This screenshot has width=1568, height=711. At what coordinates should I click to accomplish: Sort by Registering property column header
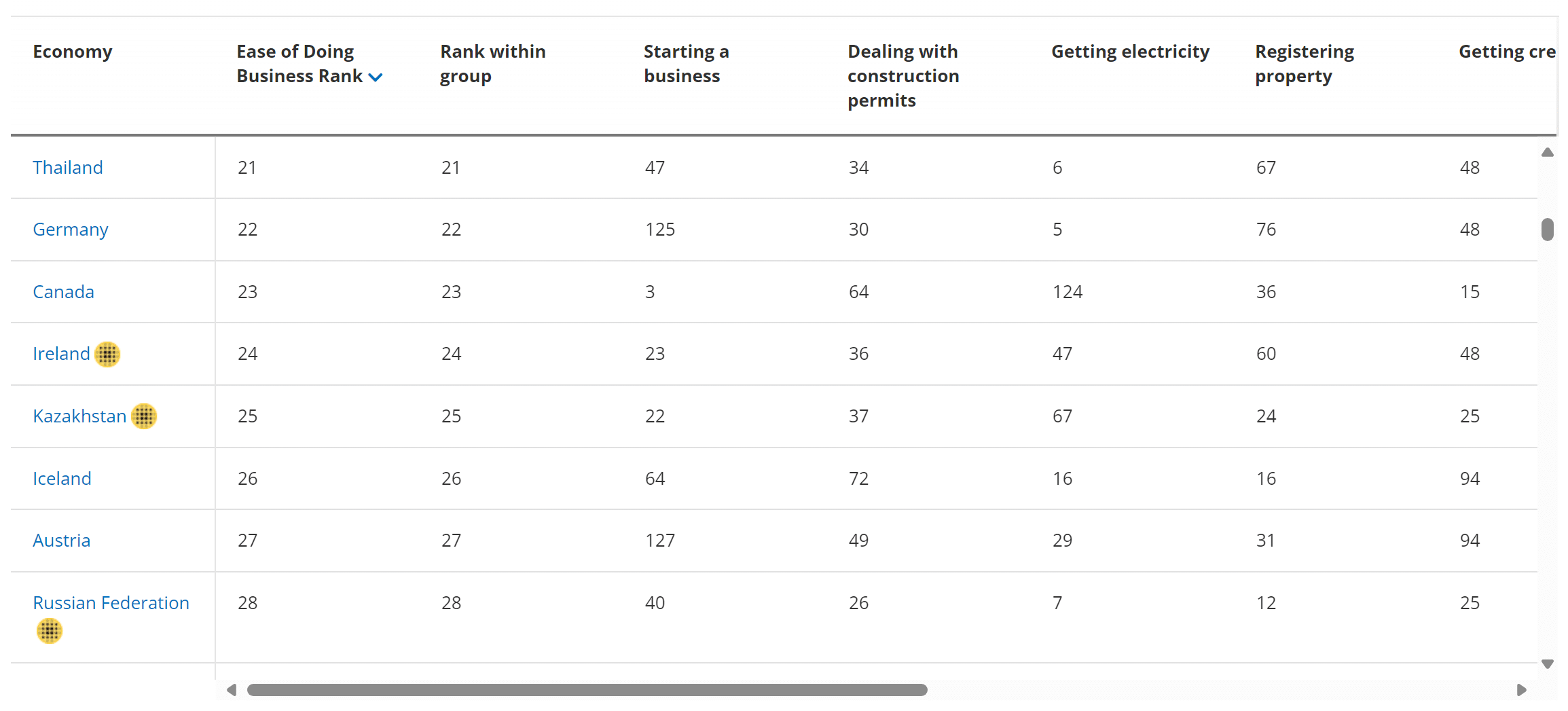point(1304,64)
